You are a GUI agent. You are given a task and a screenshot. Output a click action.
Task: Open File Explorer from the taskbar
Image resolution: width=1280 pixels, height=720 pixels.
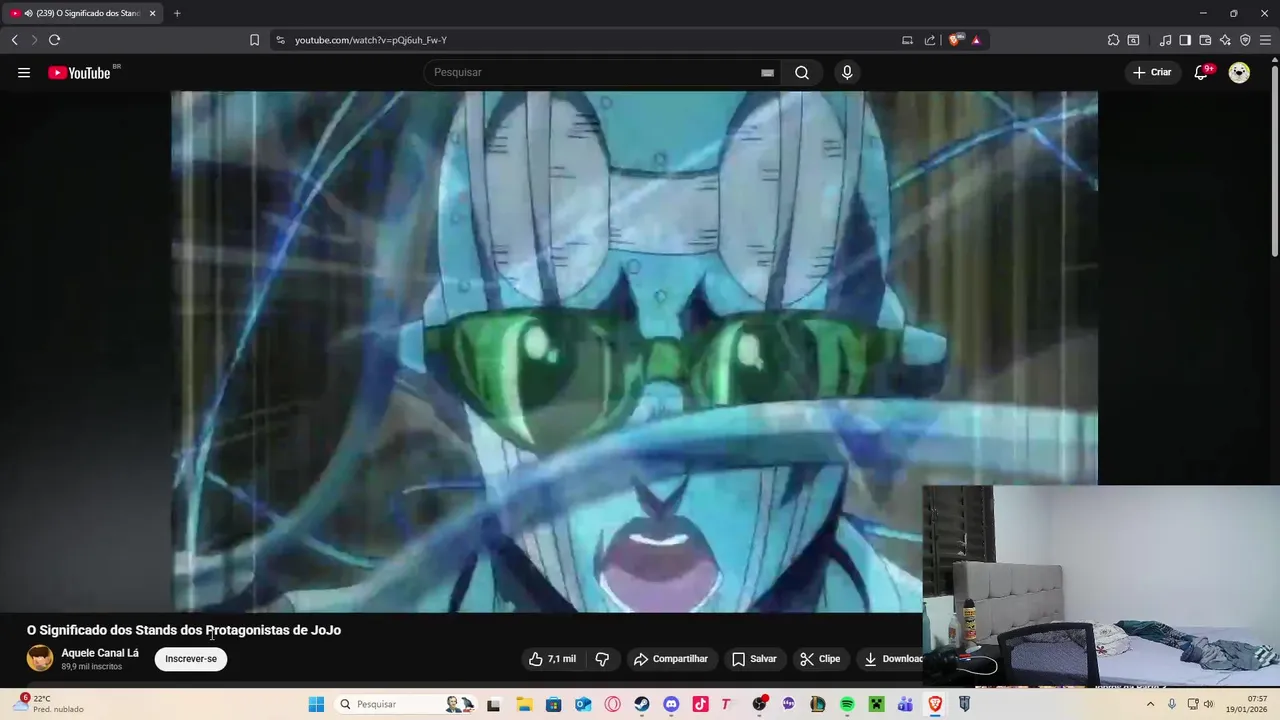pyautogui.click(x=524, y=704)
